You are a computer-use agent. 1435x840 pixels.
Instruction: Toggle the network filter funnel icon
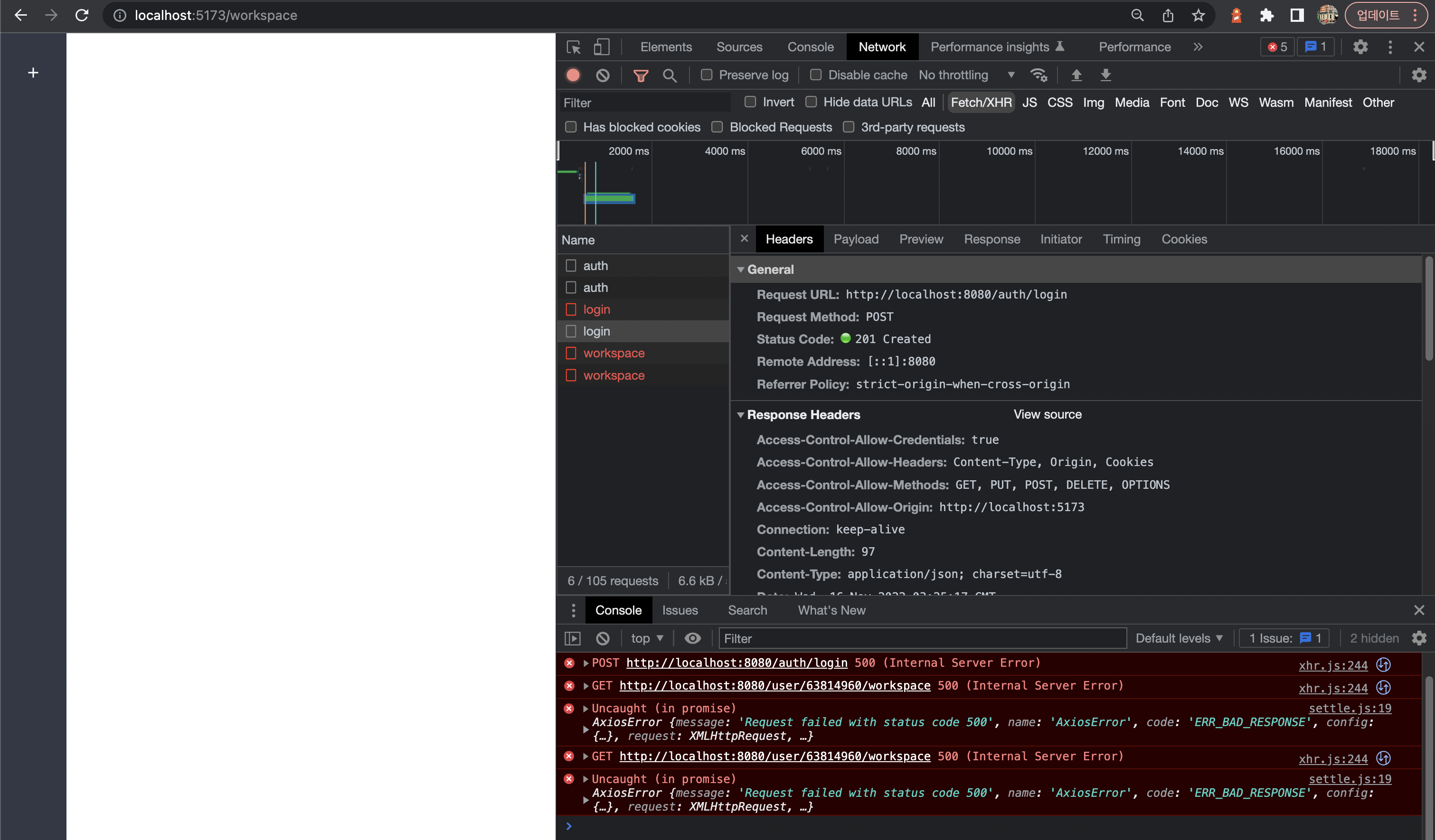pyautogui.click(x=641, y=75)
